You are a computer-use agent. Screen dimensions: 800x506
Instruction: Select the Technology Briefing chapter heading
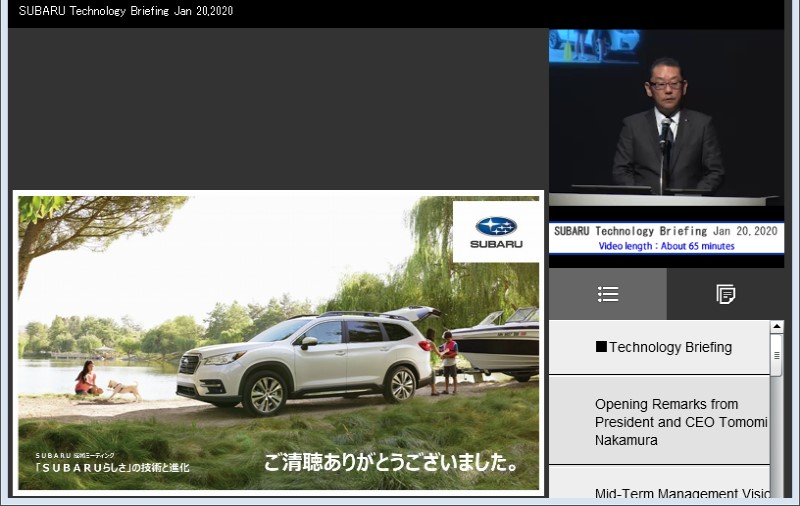coord(659,347)
